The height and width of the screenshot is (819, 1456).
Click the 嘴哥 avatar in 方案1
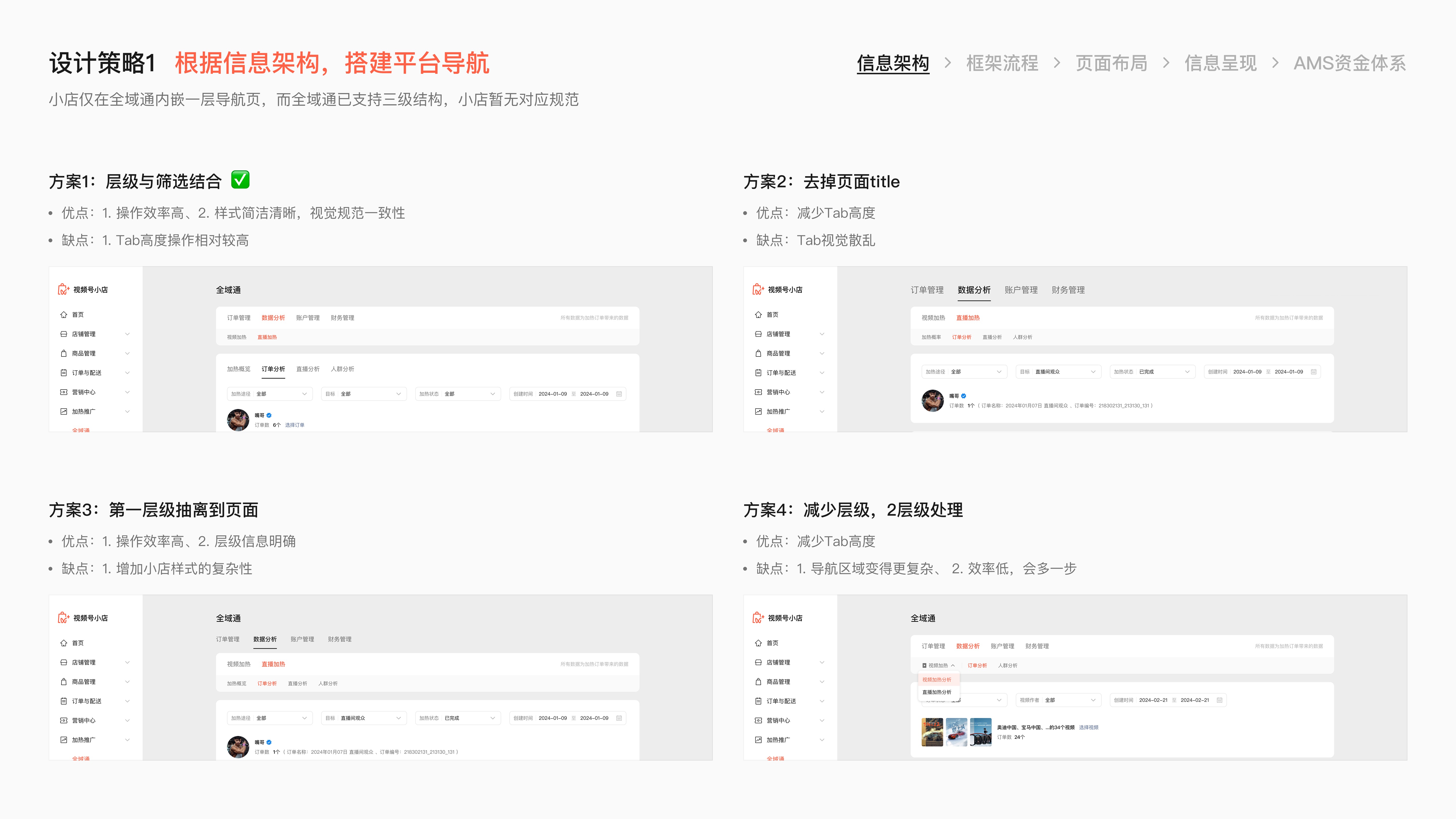click(238, 420)
